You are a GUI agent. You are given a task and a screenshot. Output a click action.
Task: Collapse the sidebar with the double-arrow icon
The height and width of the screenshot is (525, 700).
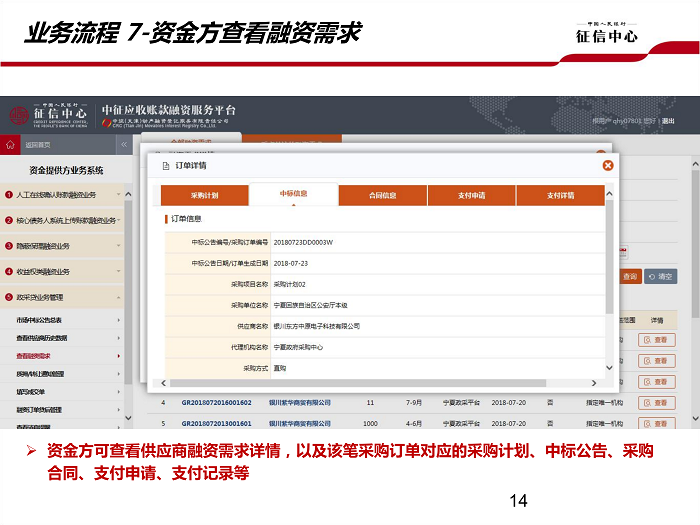tap(124, 145)
